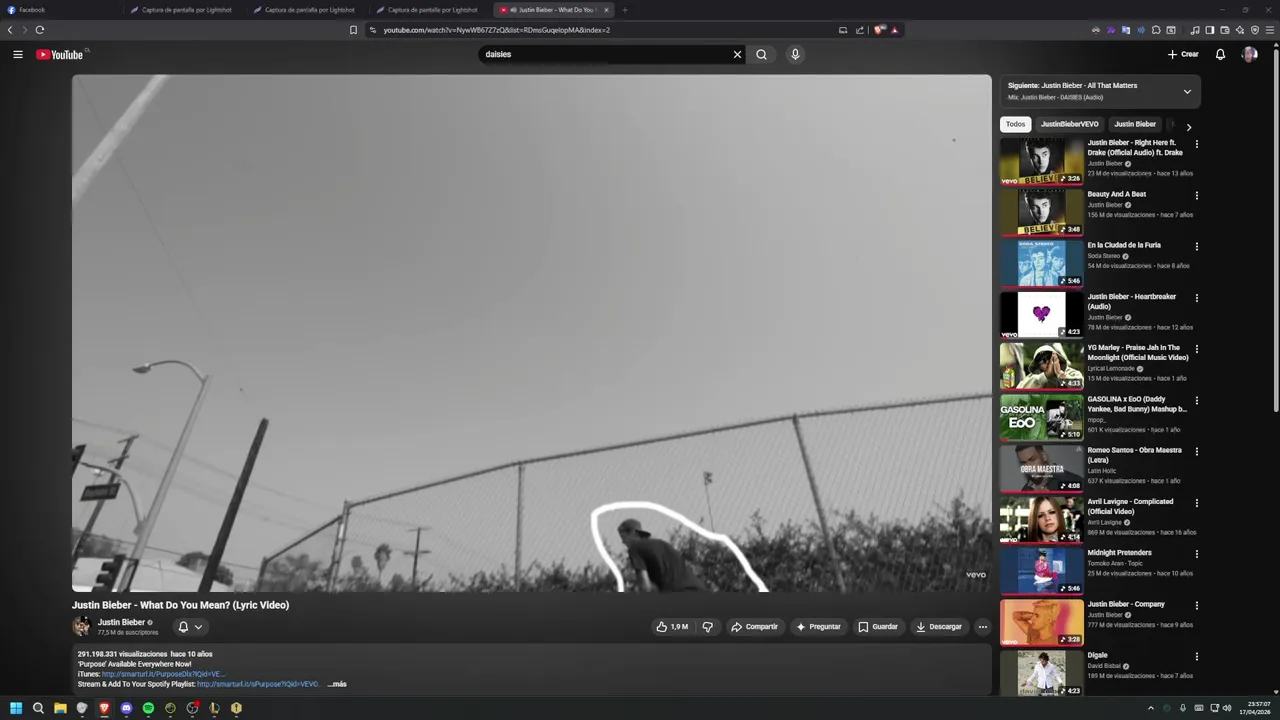Open the iTunes smarturl link
The height and width of the screenshot is (720, 1280).
coord(163,674)
